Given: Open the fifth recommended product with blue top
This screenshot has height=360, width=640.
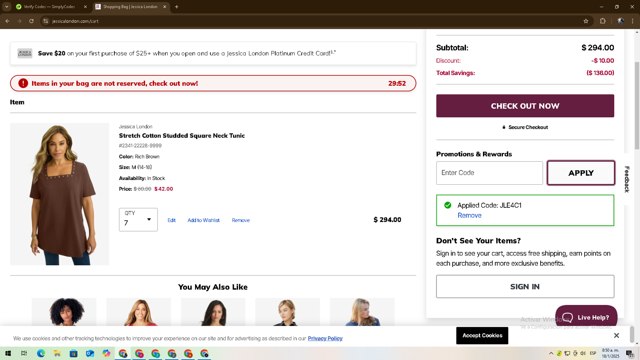Looking at the screenshot, I should click(x=362, y=311).
